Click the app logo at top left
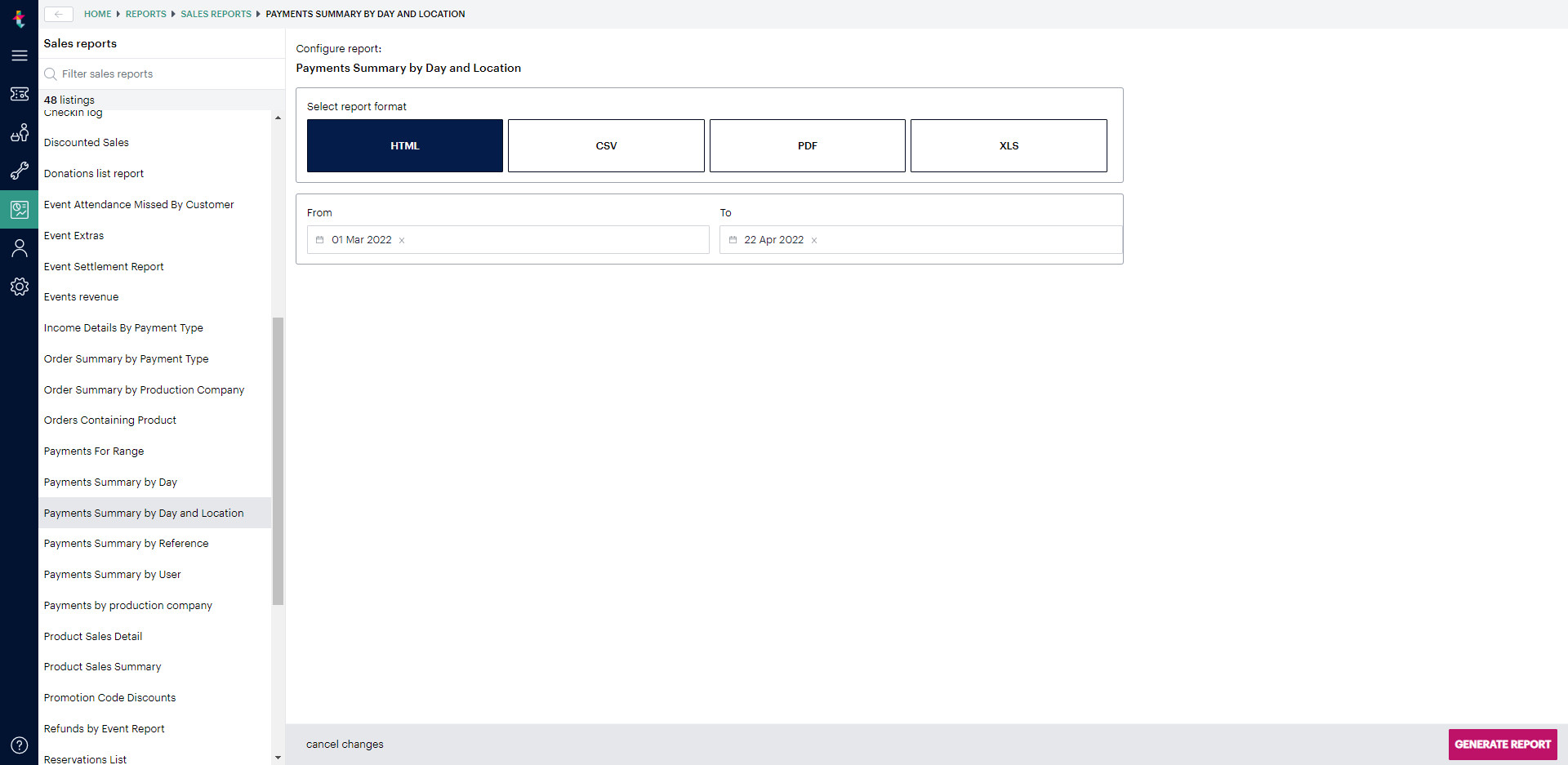The height and width of the screenshot is (765, 1568). click(x=20, y=18)
